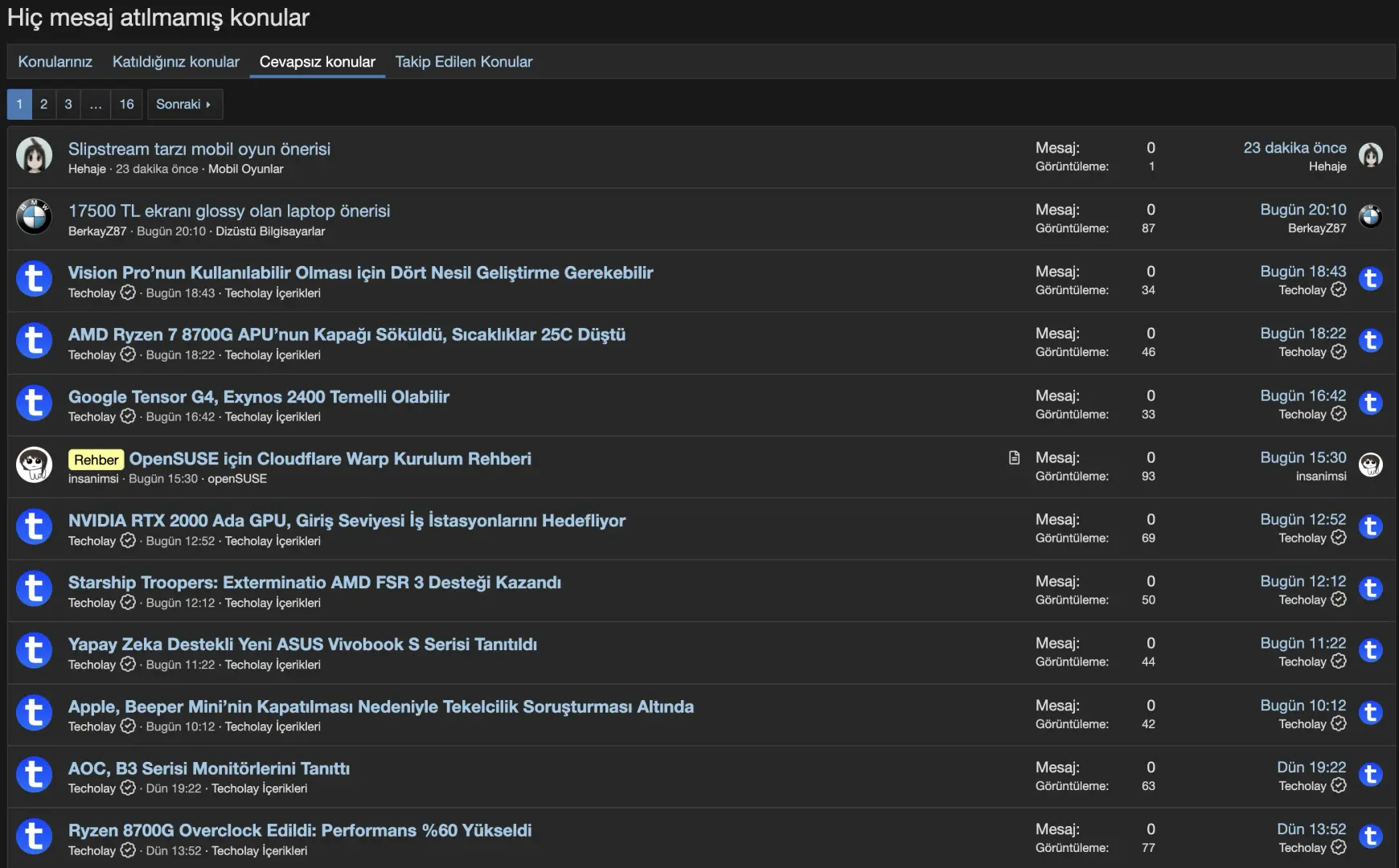Open the 'Bugün 15:30' last post link

pos(1303,457)
